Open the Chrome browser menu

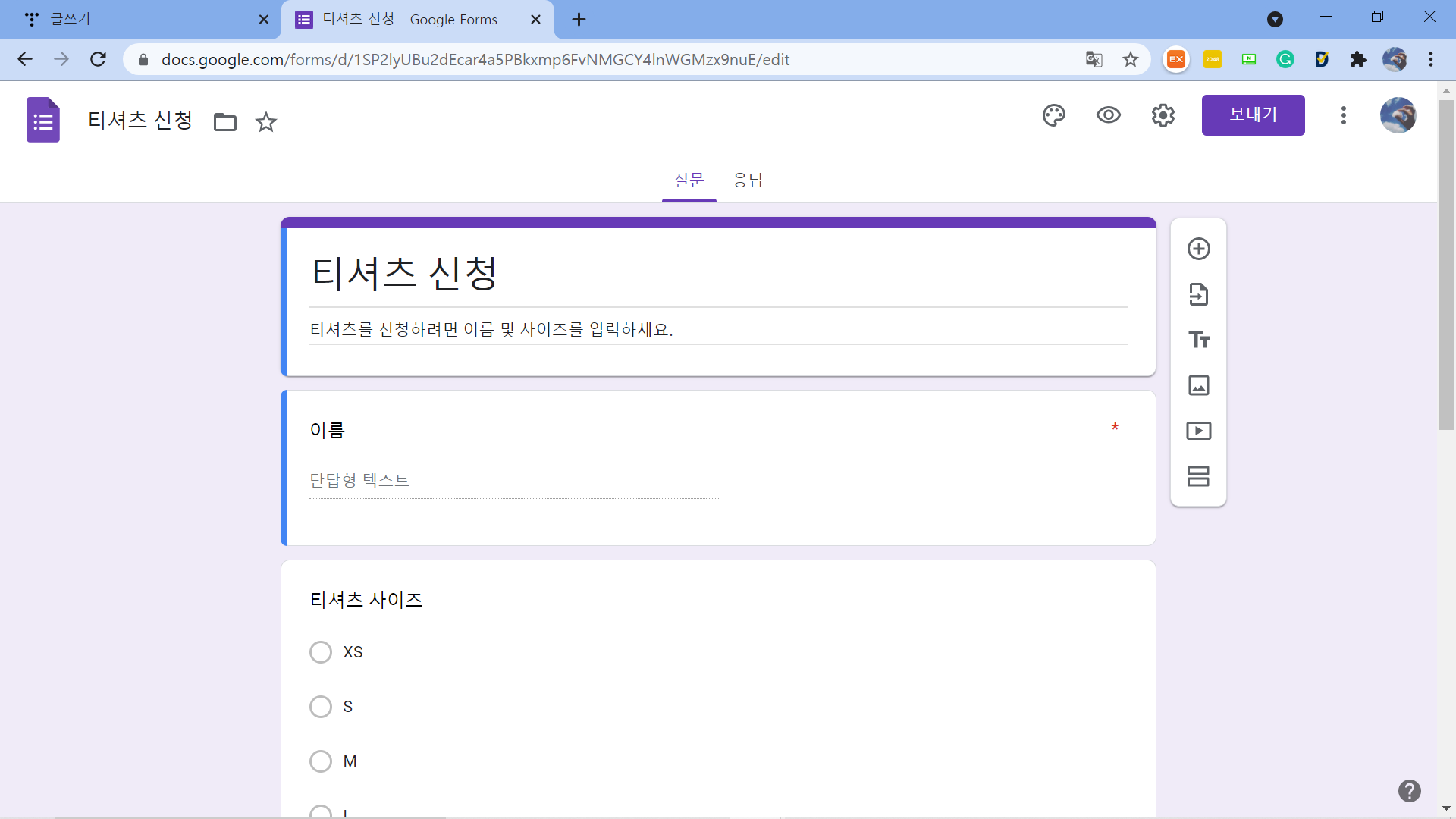1430,59
